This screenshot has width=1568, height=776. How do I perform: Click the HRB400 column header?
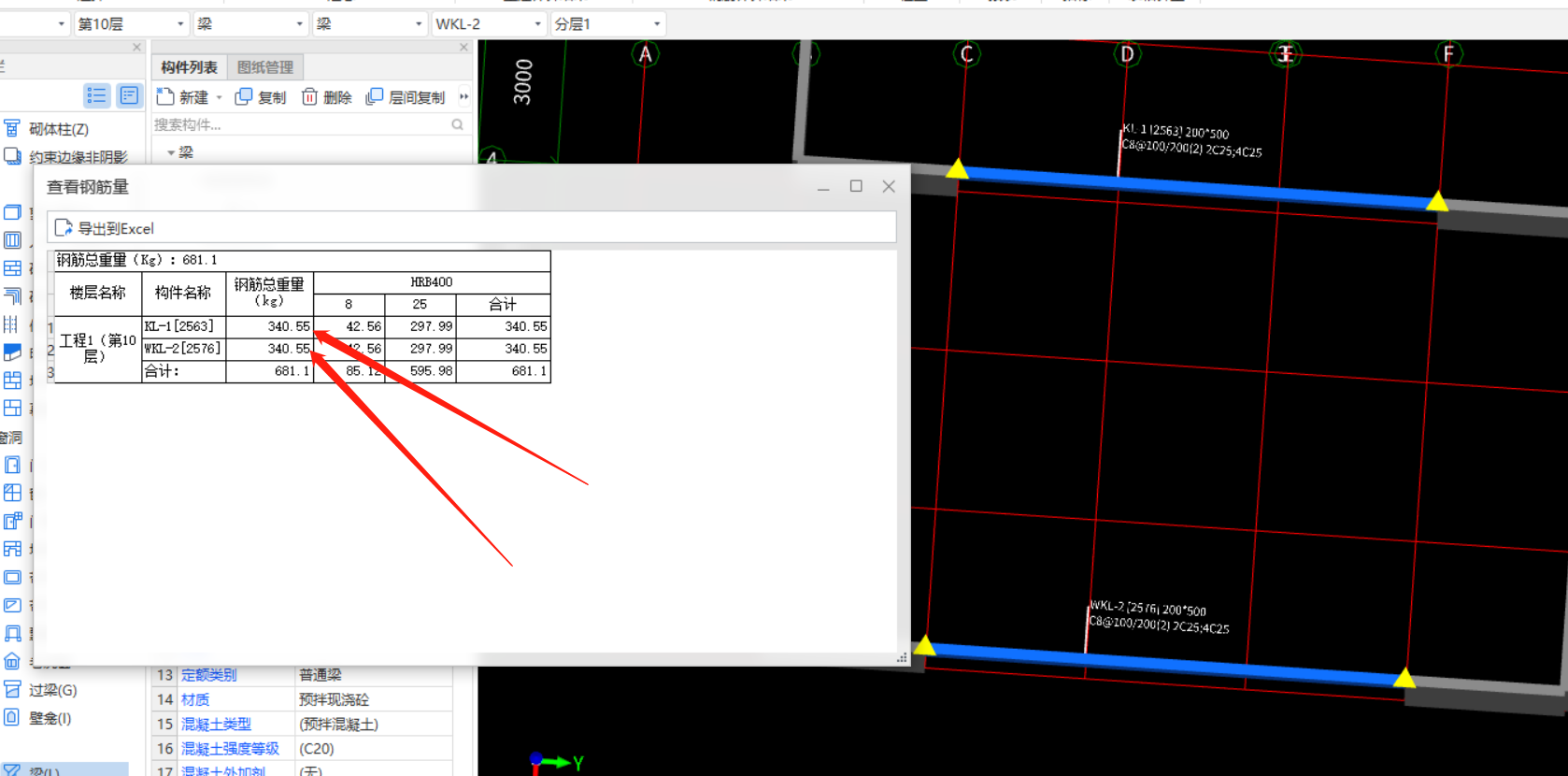432,281
